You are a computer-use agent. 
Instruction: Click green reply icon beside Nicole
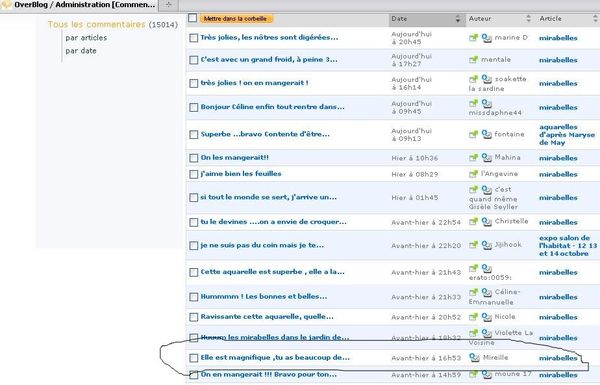click(x=473, y=316)
